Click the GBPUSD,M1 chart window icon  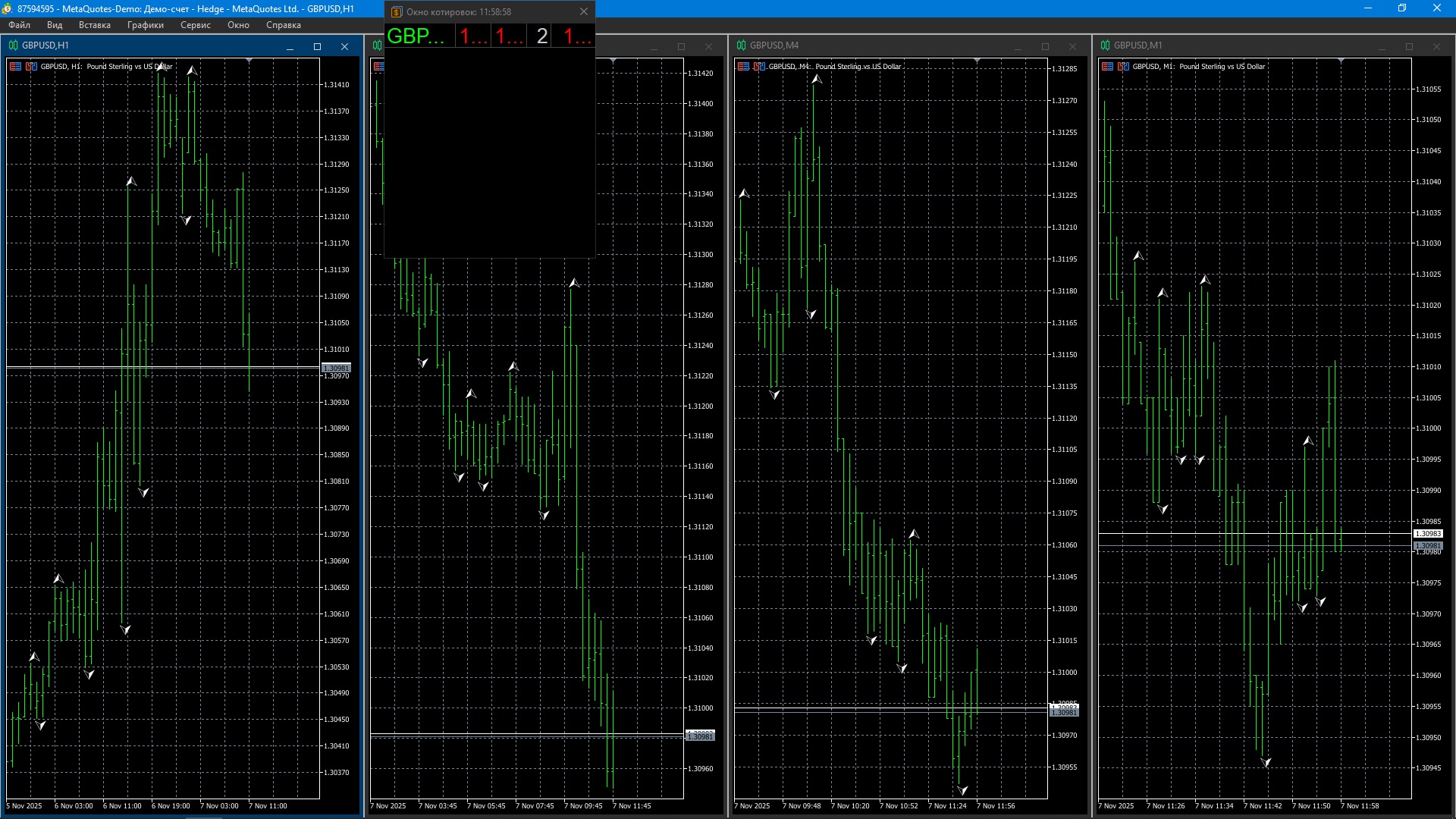(x=1105, y=45)
